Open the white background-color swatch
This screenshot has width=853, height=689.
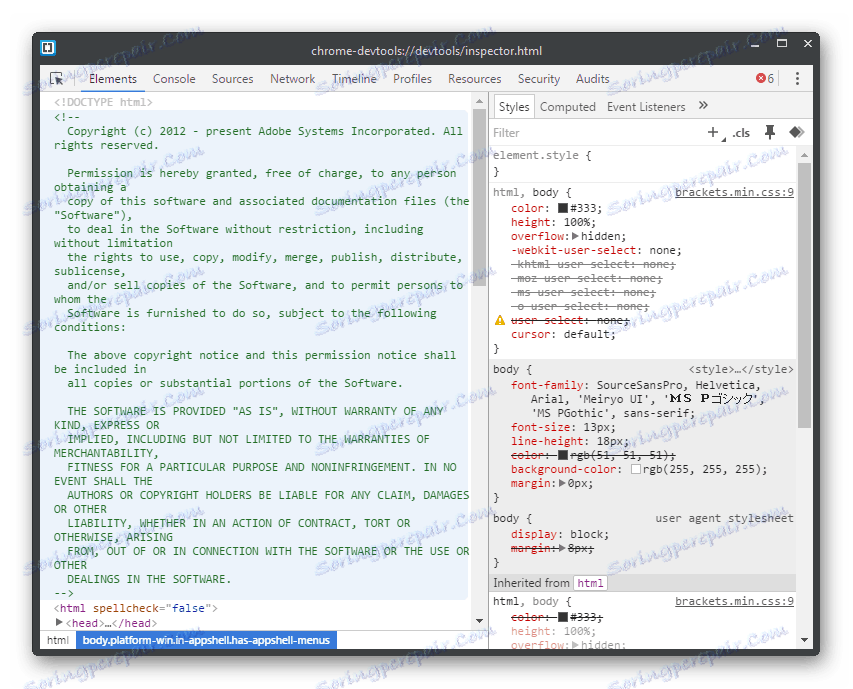click(x=635, y=469)
